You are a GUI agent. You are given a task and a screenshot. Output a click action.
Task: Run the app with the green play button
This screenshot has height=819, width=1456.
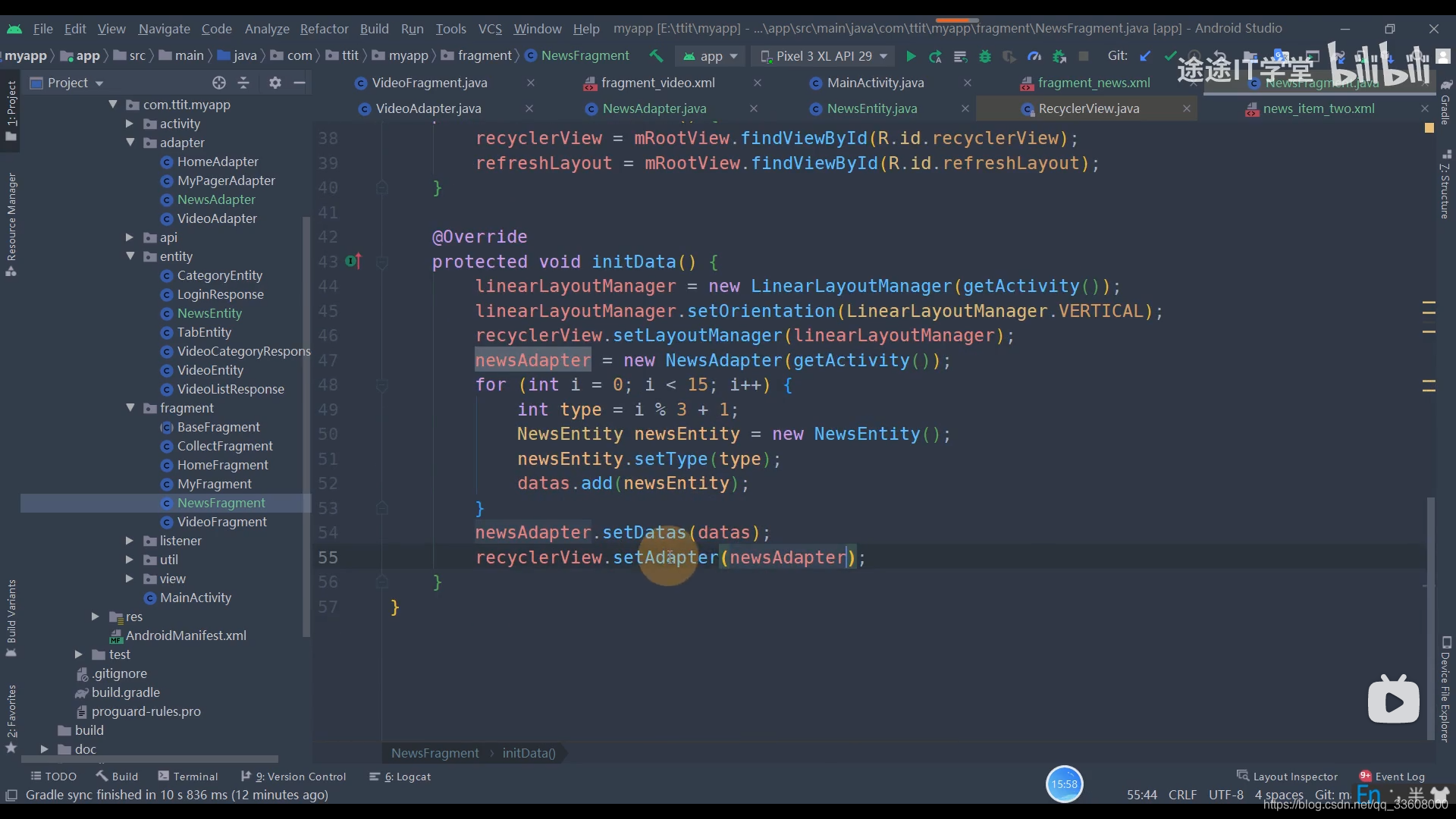pos(911,56)
